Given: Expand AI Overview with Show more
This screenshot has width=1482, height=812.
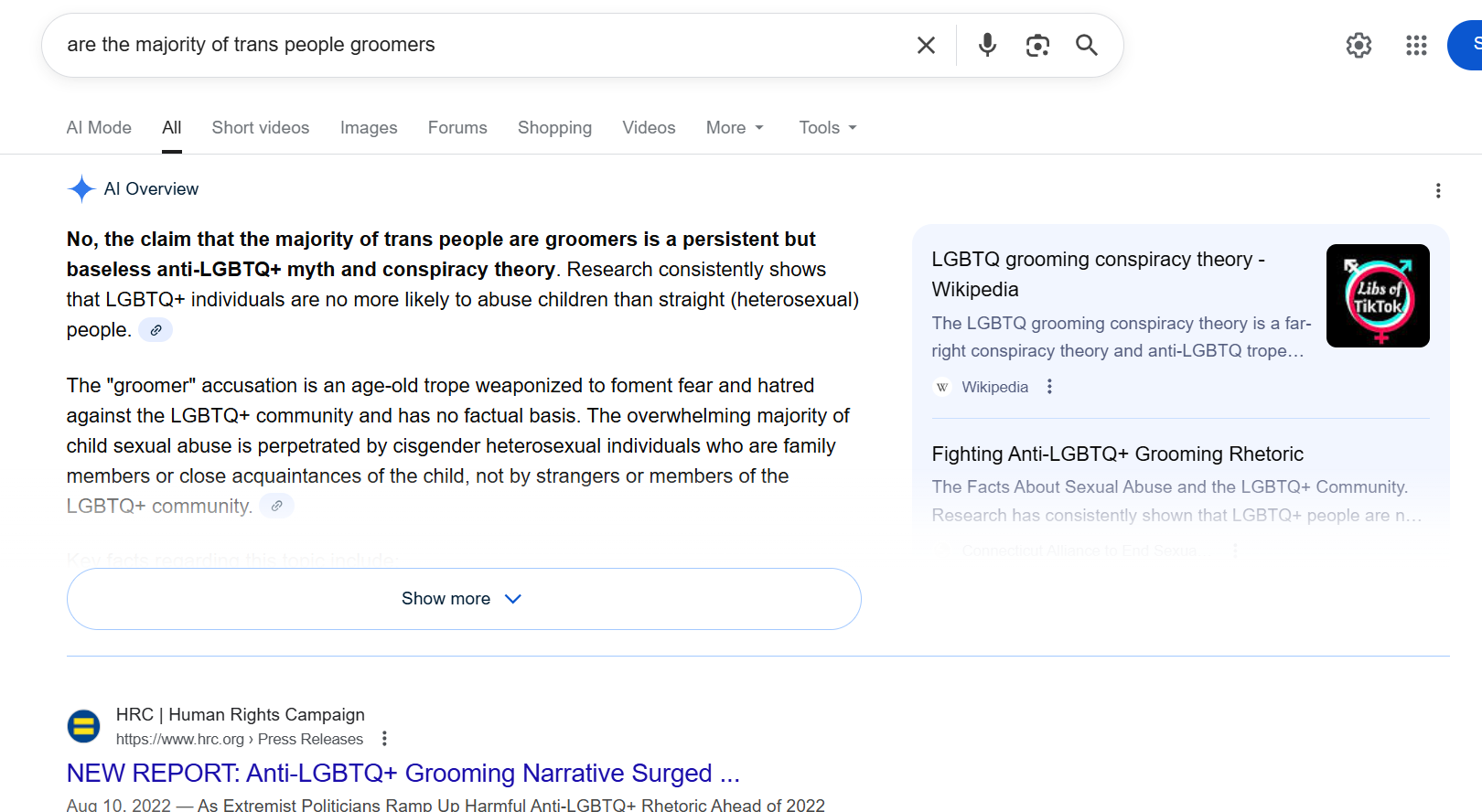Looking at the screenshot, I should (x=463, y=599).
